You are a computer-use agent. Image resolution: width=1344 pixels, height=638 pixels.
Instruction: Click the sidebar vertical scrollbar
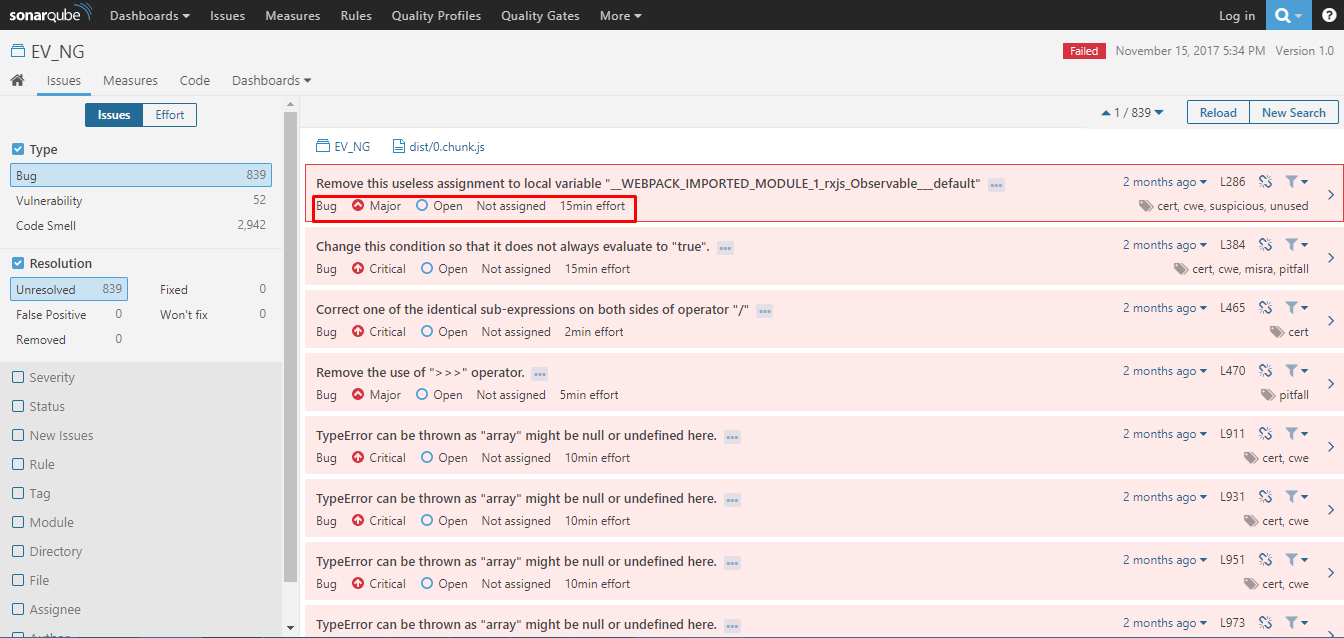pyautogui.click(x=291, y=350)
